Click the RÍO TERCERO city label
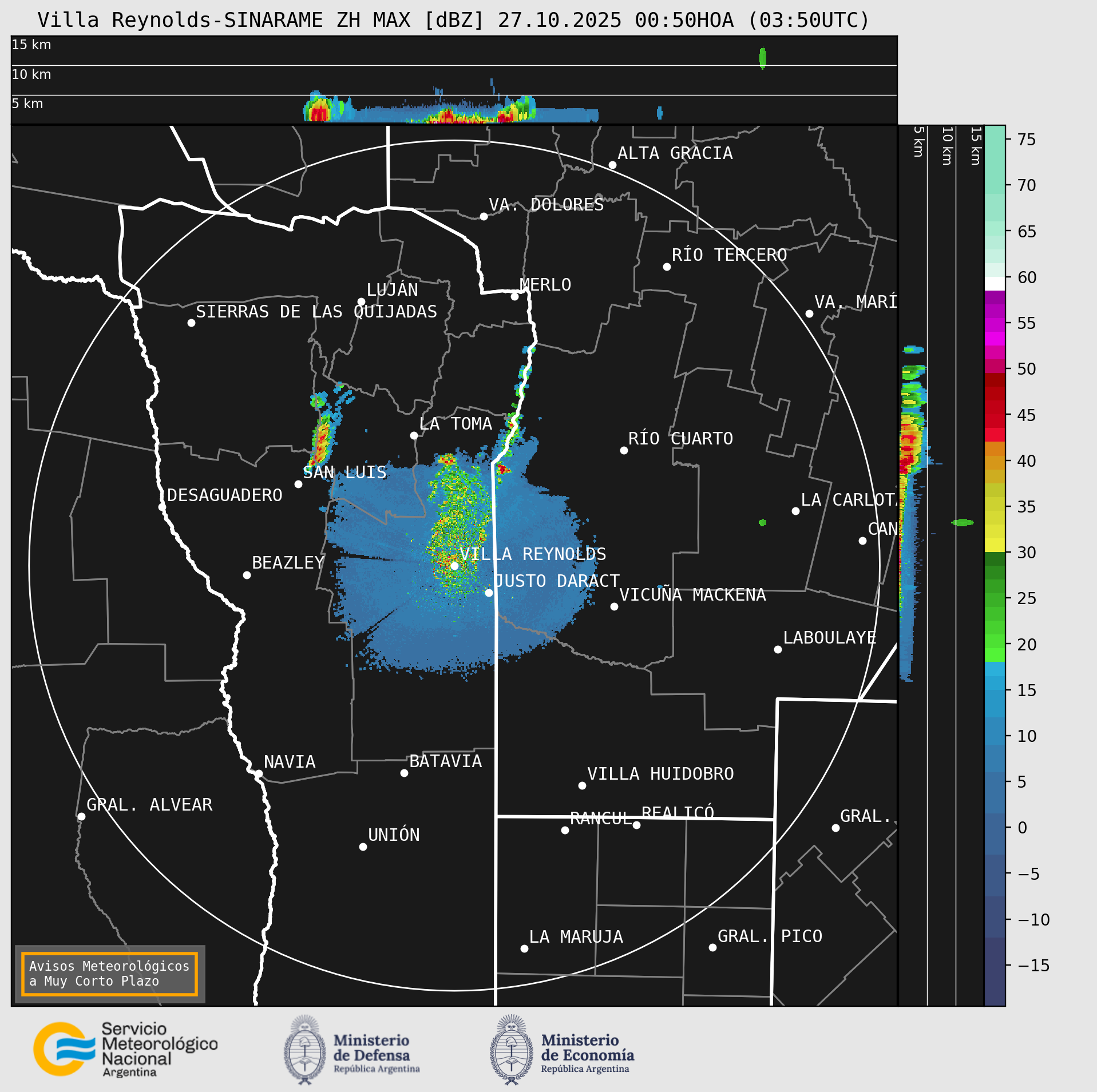This screenshot has height=1092, width=1097. pos(729,255)
